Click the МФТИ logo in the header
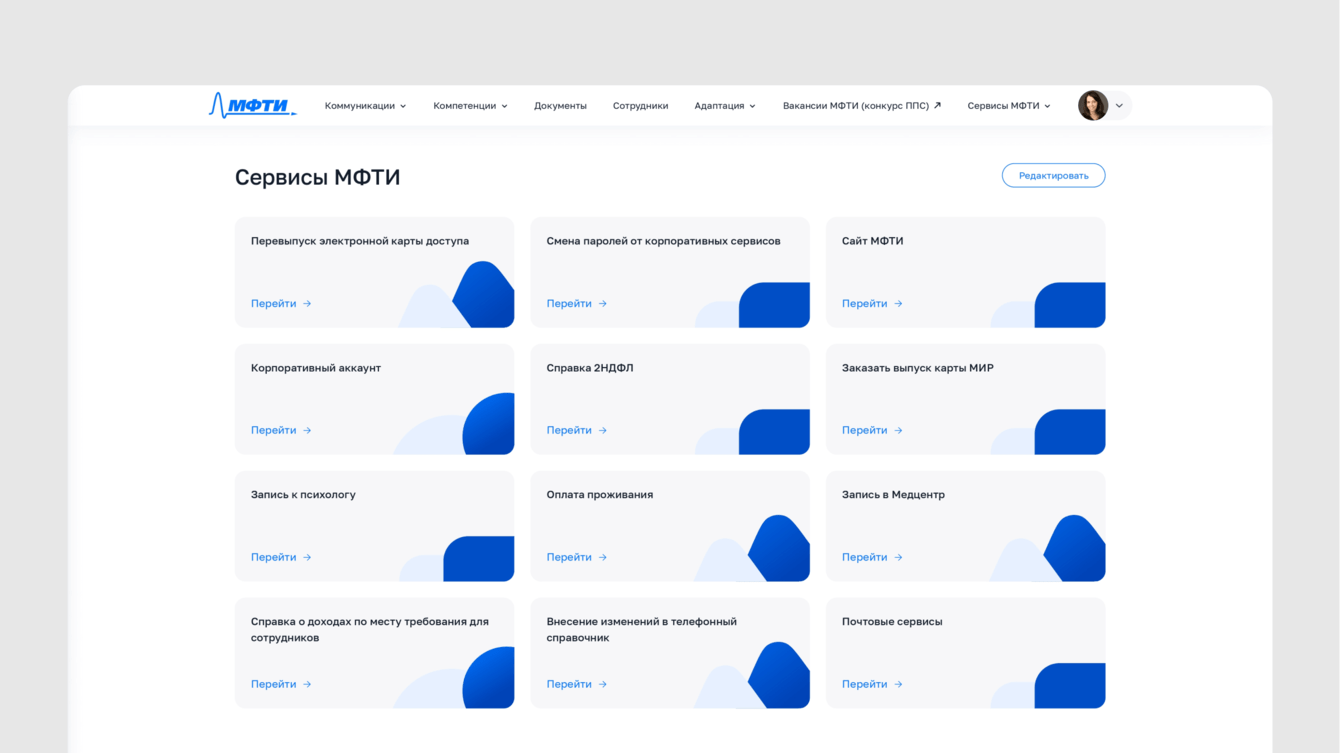Image resolution: width=1340 pixels, height=753 pixels. 253,105
